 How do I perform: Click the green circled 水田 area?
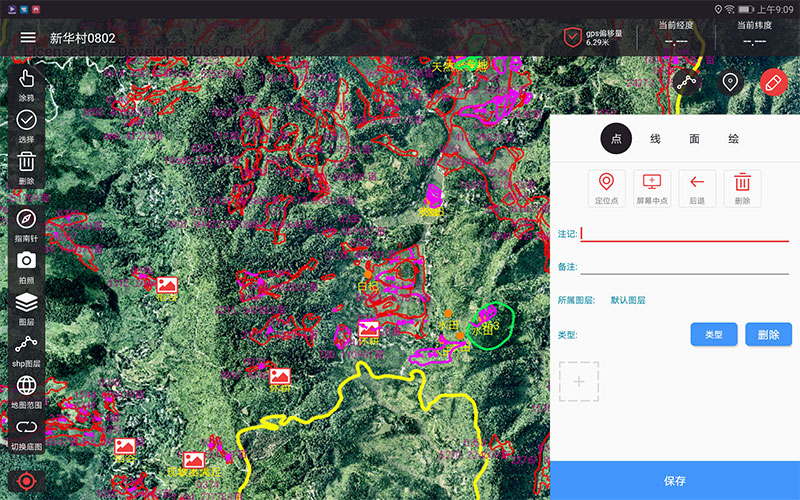490,326
